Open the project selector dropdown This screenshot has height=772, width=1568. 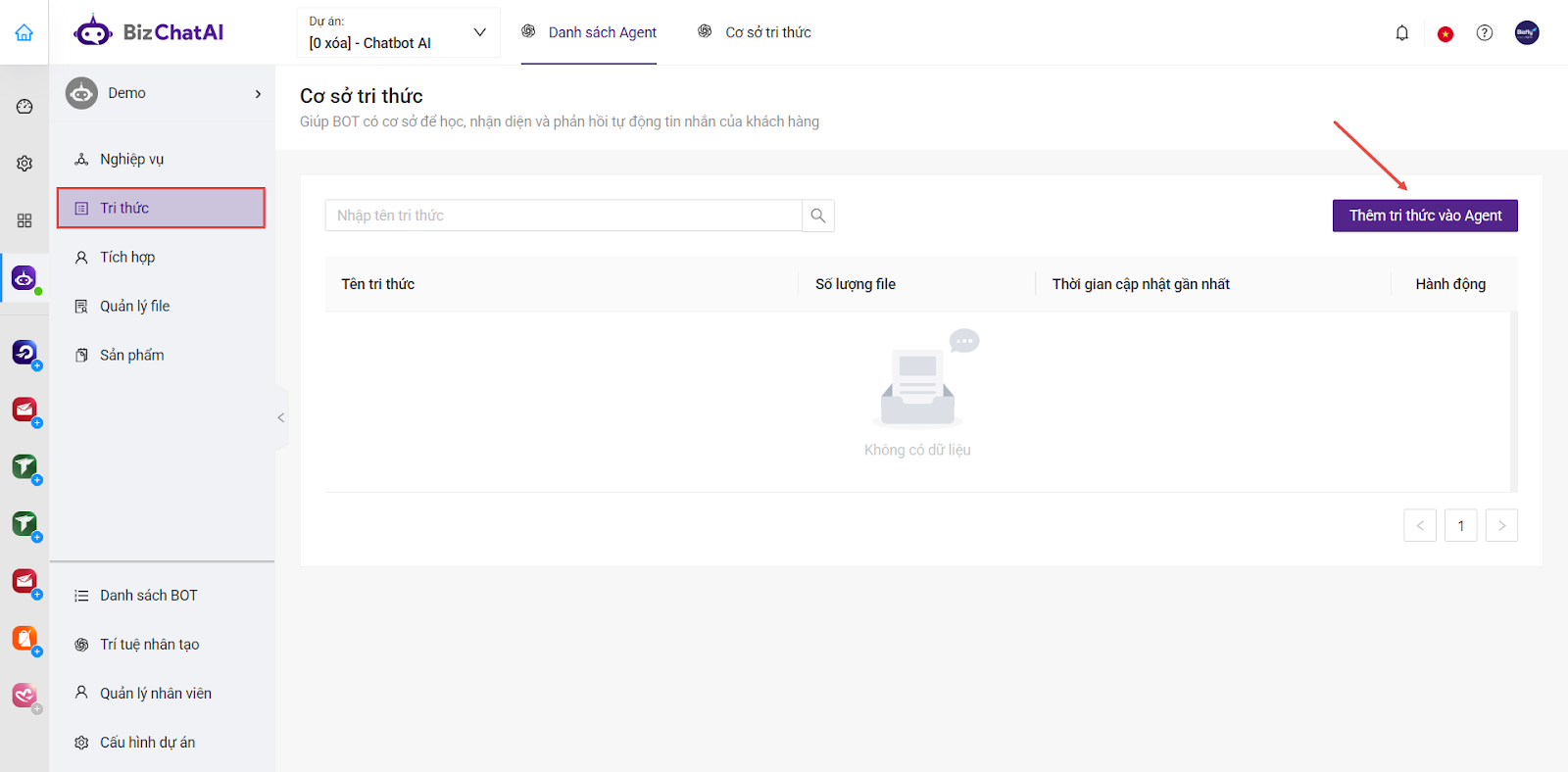[x=398, y=32]
